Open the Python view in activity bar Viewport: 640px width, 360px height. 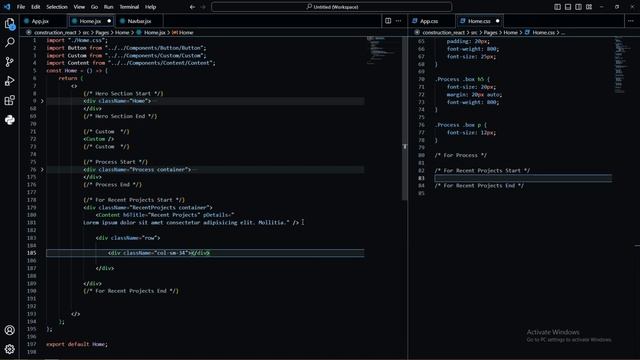coord(9,120)
